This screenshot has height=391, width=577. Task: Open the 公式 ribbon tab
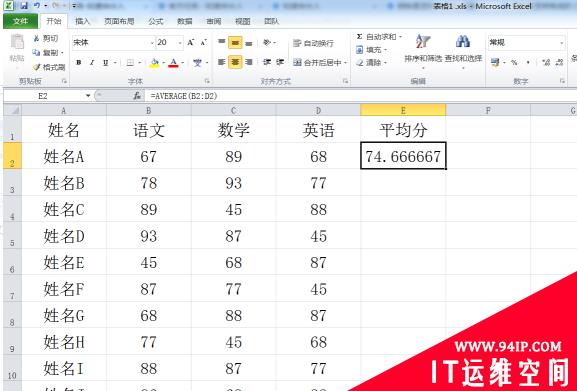click(156, 21)
